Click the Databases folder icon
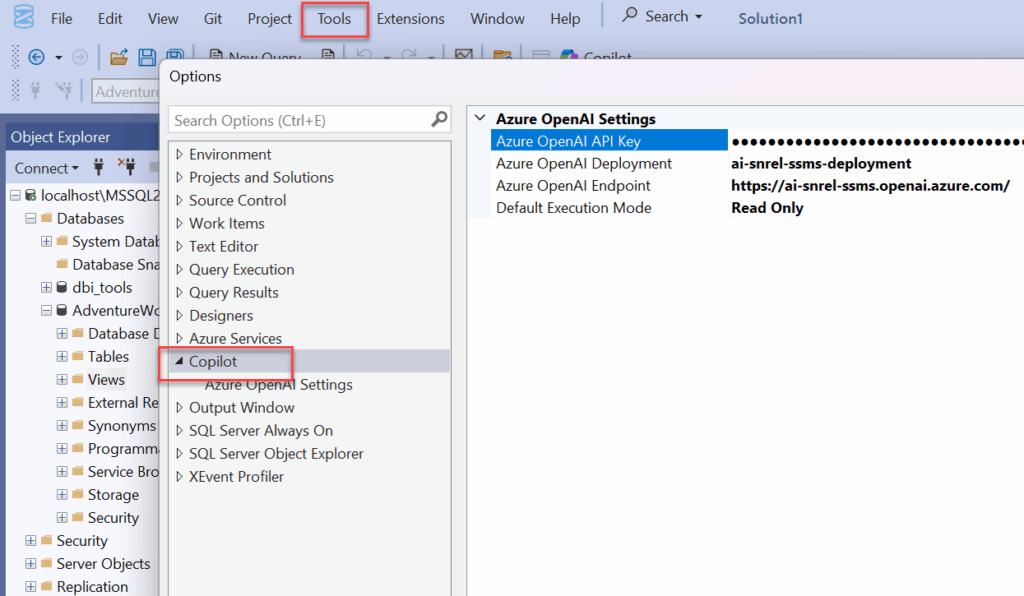 [x=46, y=218]
